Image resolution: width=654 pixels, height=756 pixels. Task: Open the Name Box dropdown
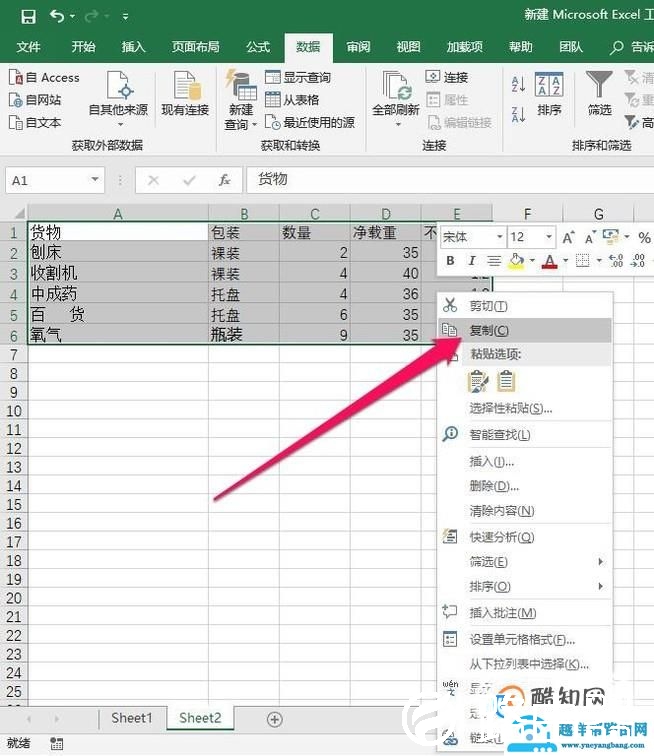pos(95,180)
